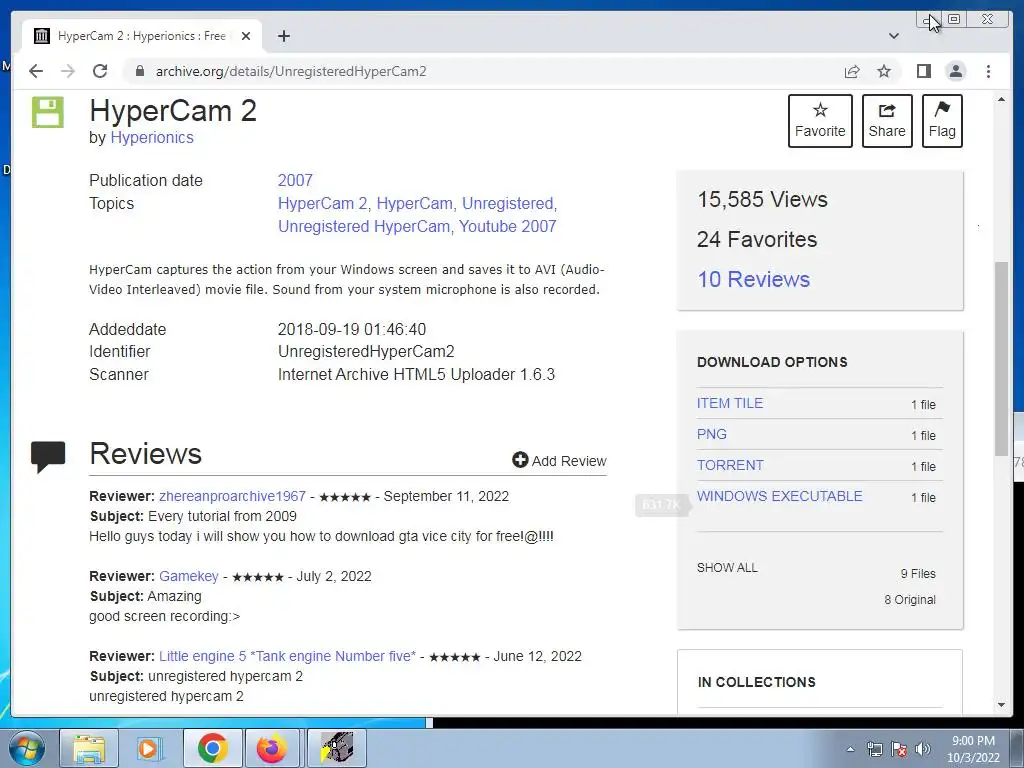The width and height of the screenshot is (1024, 768).
Task: Open the Action Center flag icon
Action: coord(899,749)
